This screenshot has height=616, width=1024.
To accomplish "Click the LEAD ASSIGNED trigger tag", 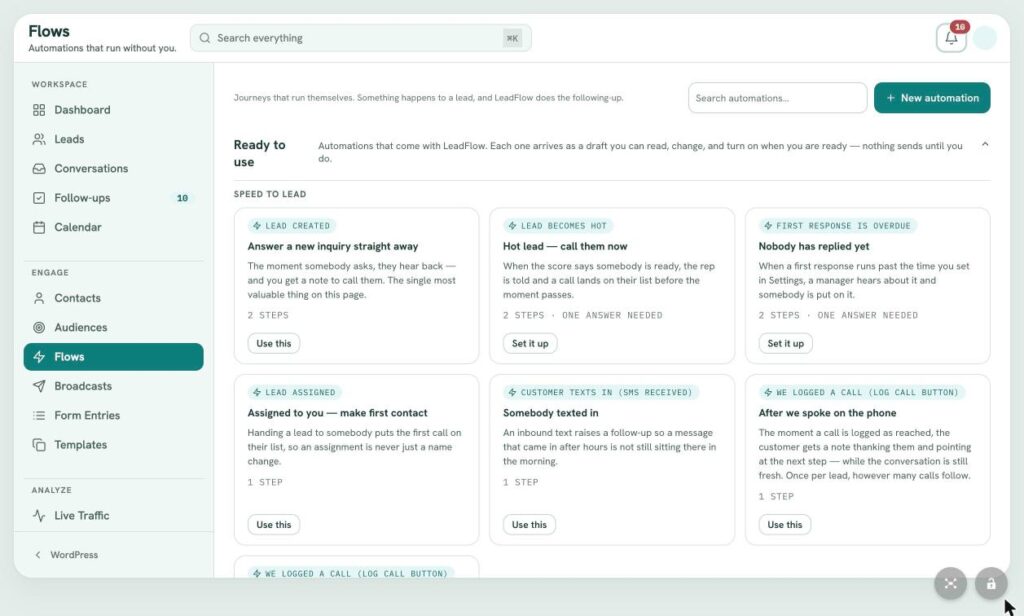I will coord(295,393).
